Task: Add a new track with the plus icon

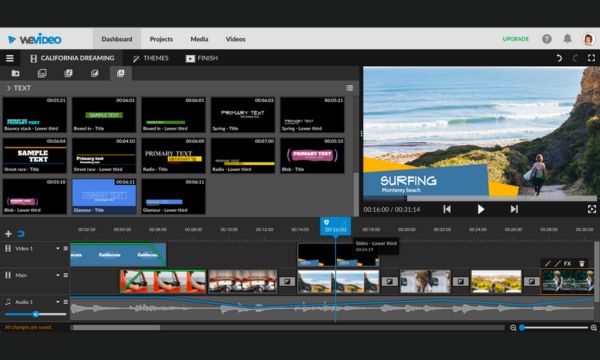Action: click(8, 233)
